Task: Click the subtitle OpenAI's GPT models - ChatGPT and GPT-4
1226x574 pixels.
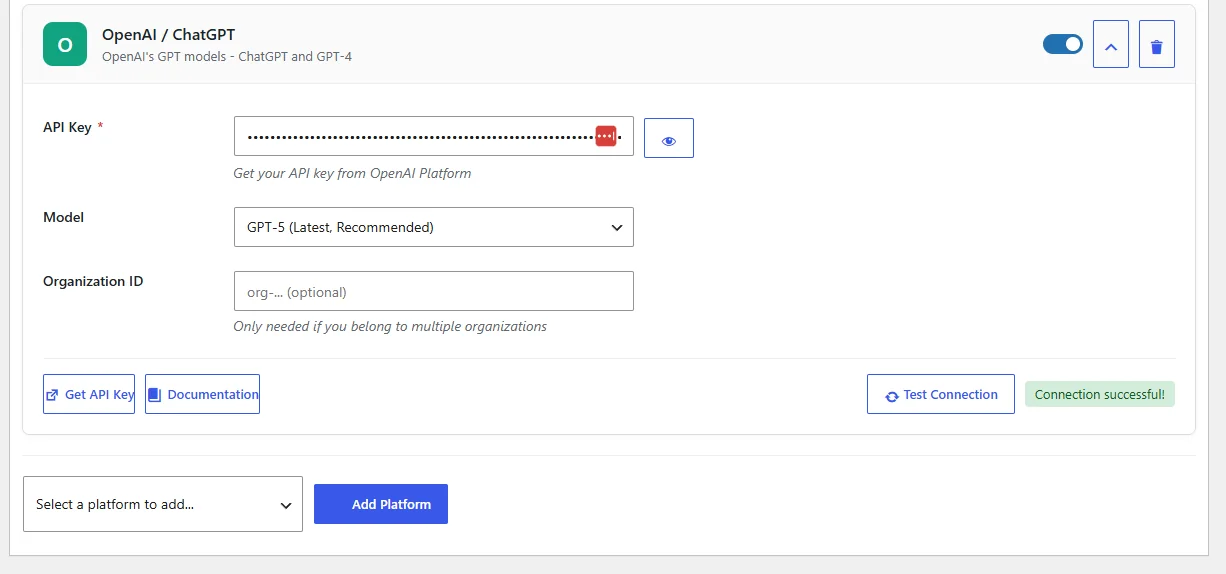Action: 227,57
